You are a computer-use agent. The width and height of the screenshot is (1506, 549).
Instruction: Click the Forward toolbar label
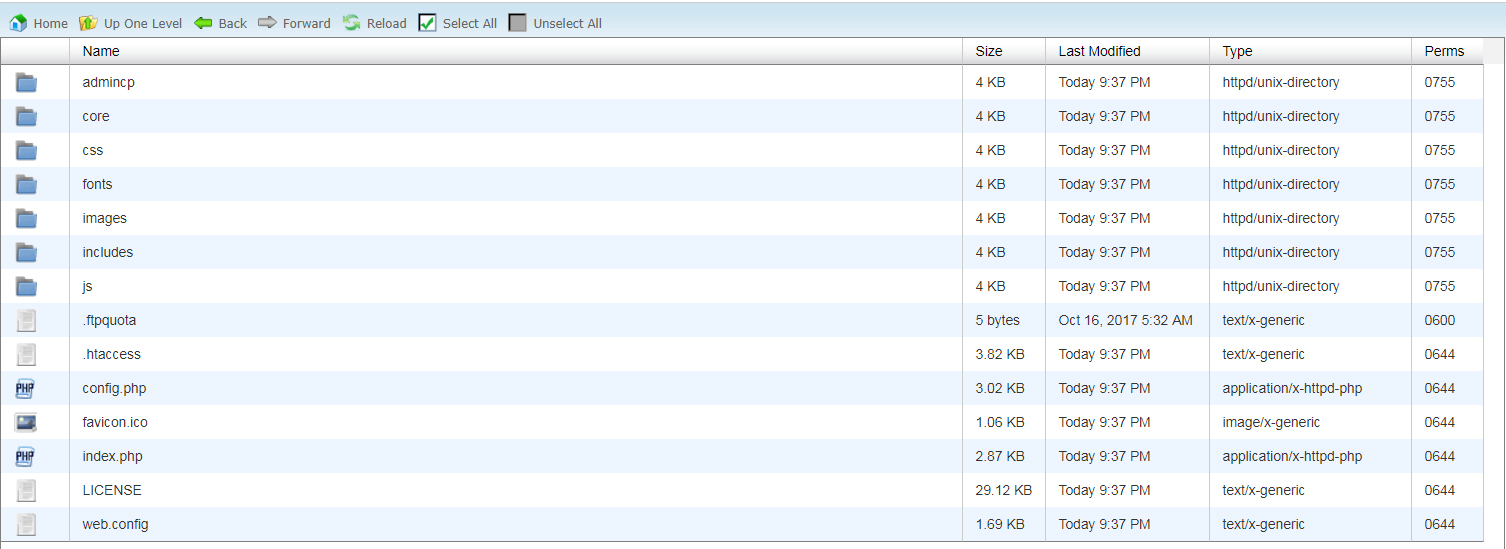[x=307, y=23]
